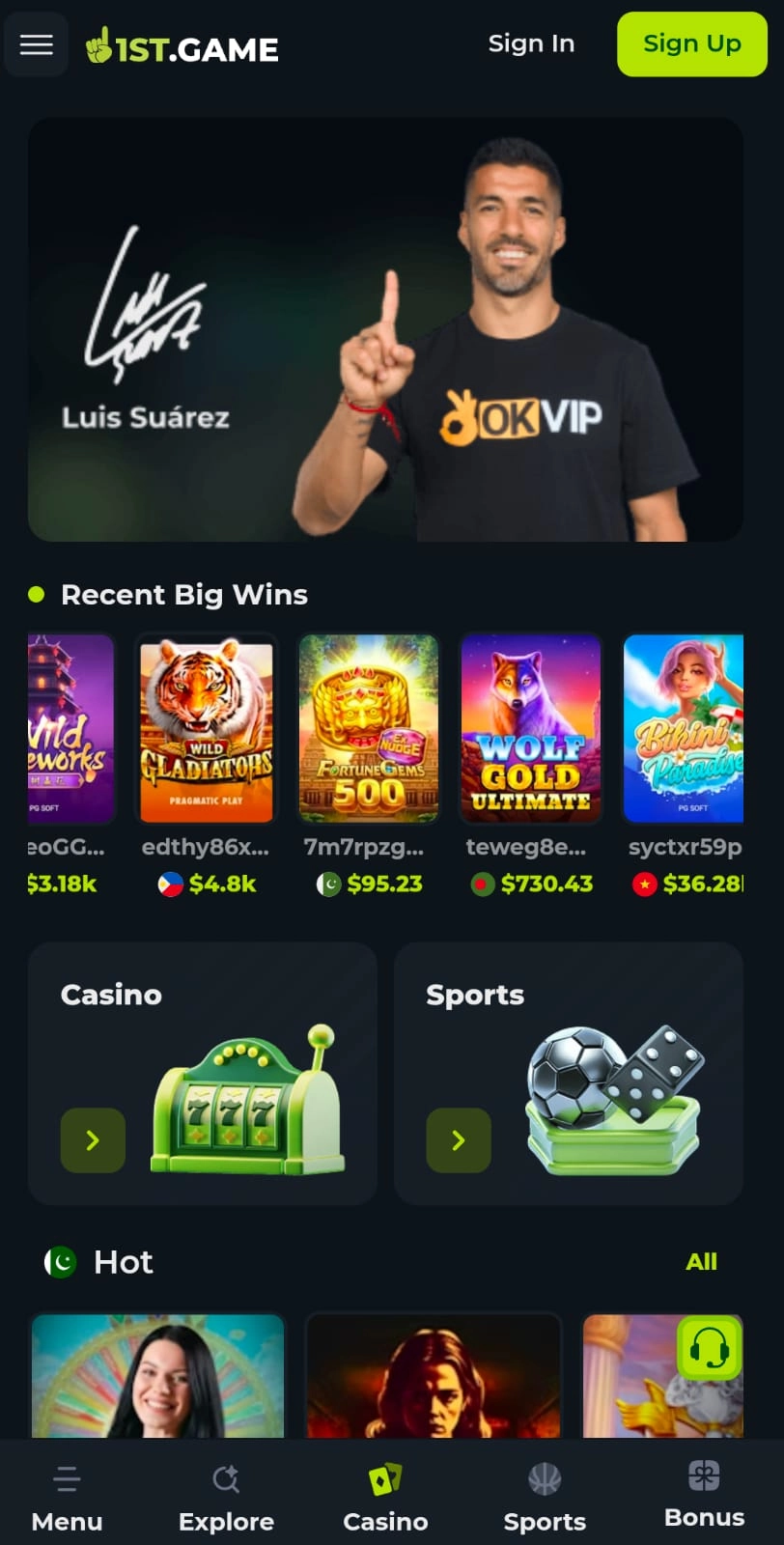Open the Bikini Paradise game thumbnail
This screenshot has height=1545, width=784.
point(684,729)
